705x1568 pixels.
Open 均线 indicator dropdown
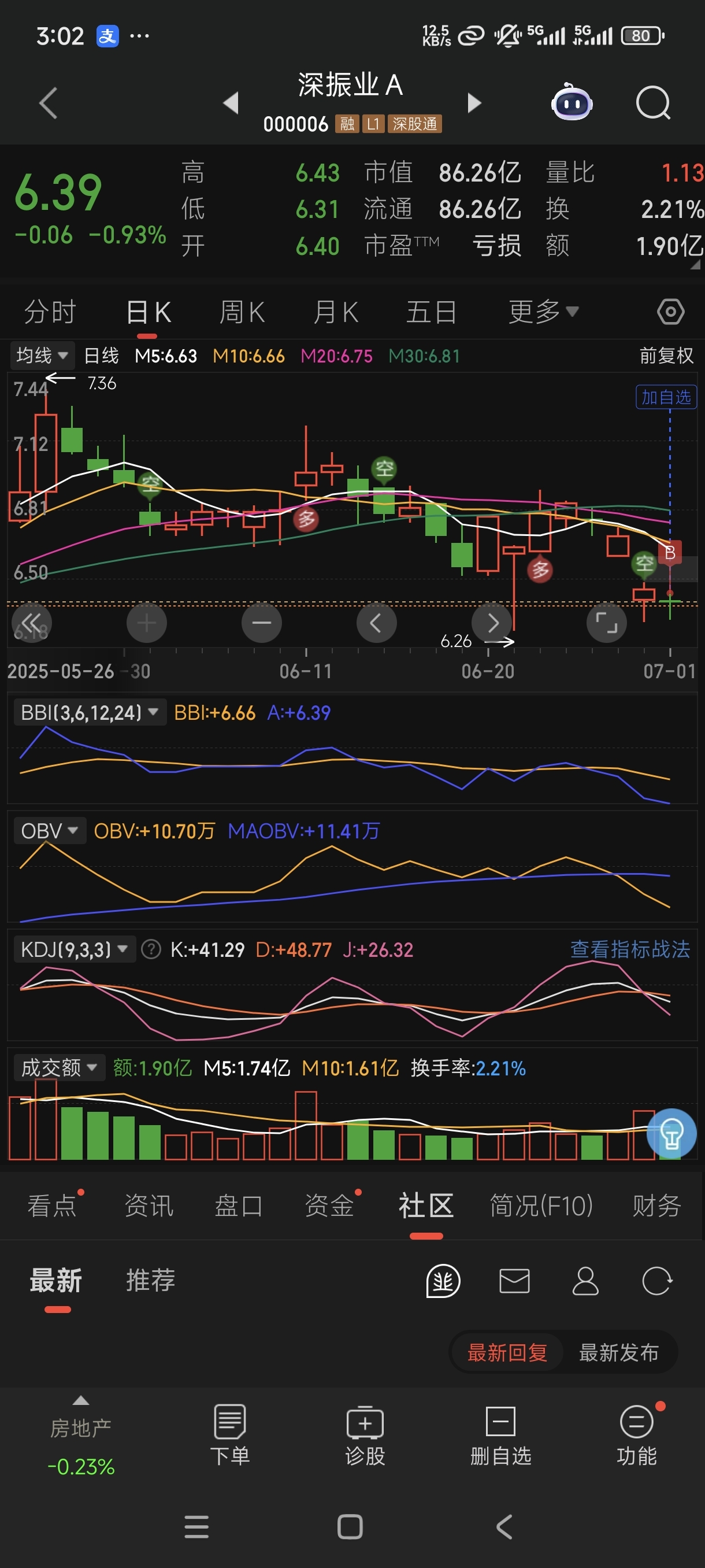(42, 355)
